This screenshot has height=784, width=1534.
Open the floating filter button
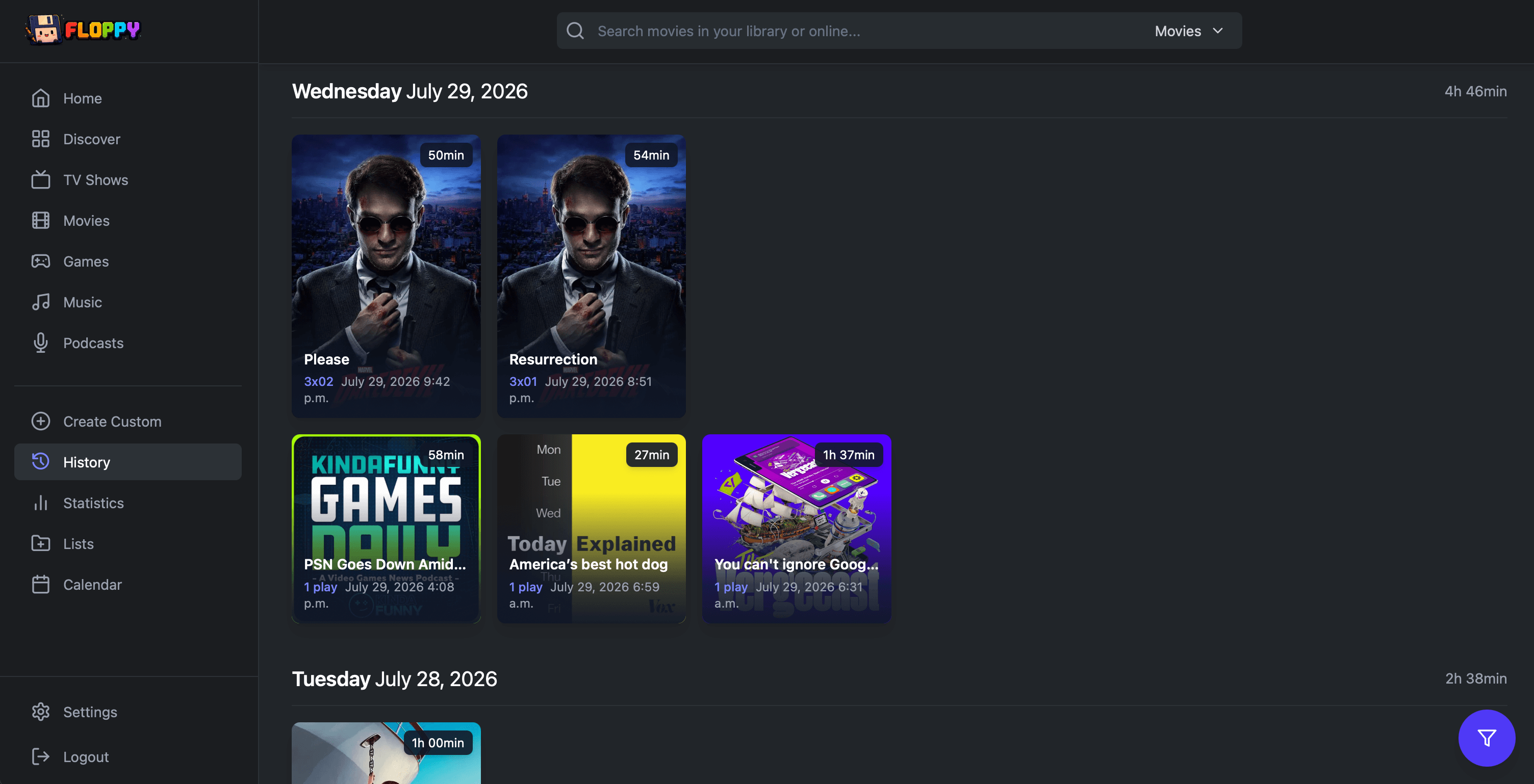point(1487,738)
